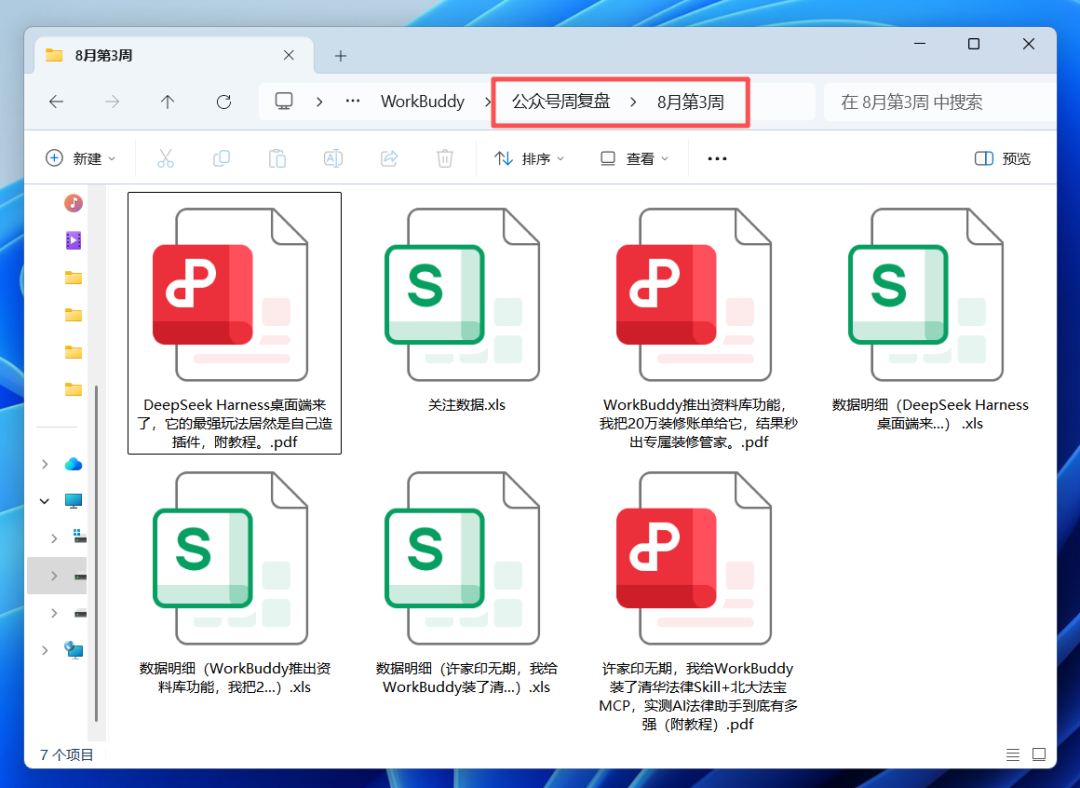Refresh the current folder view
The height and width of the screenshot is (788, 1080).
tap(223, 102)
